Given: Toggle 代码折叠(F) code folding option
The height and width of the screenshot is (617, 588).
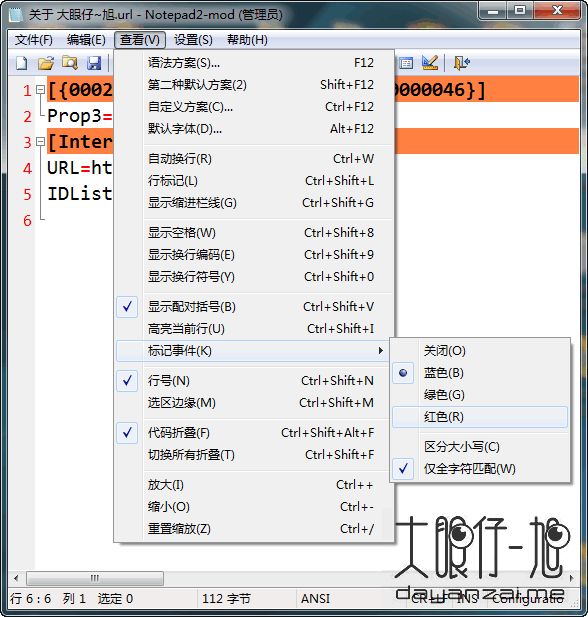Looking at the screenshot, I should (255, 433).
